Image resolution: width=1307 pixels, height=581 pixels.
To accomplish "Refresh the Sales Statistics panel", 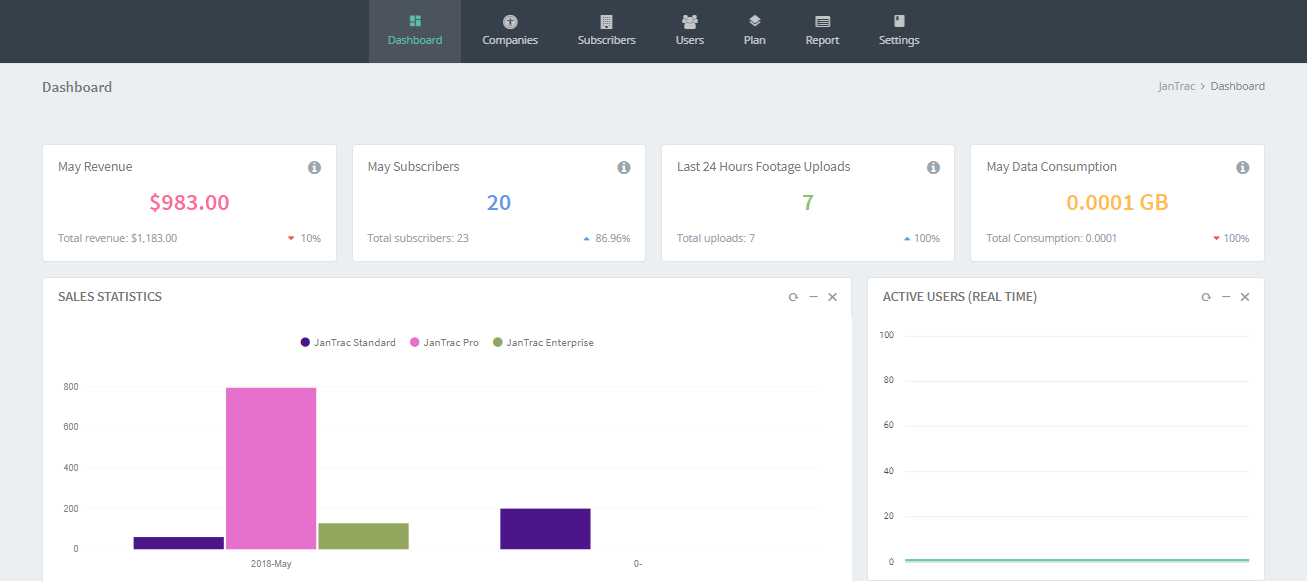I will click(793, 297).
